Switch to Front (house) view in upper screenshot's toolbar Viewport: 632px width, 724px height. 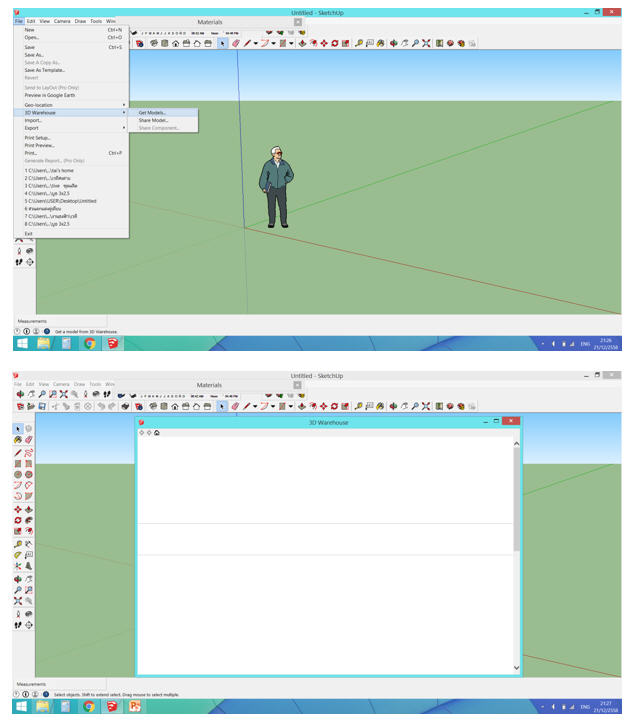click(x=175, y=43)
